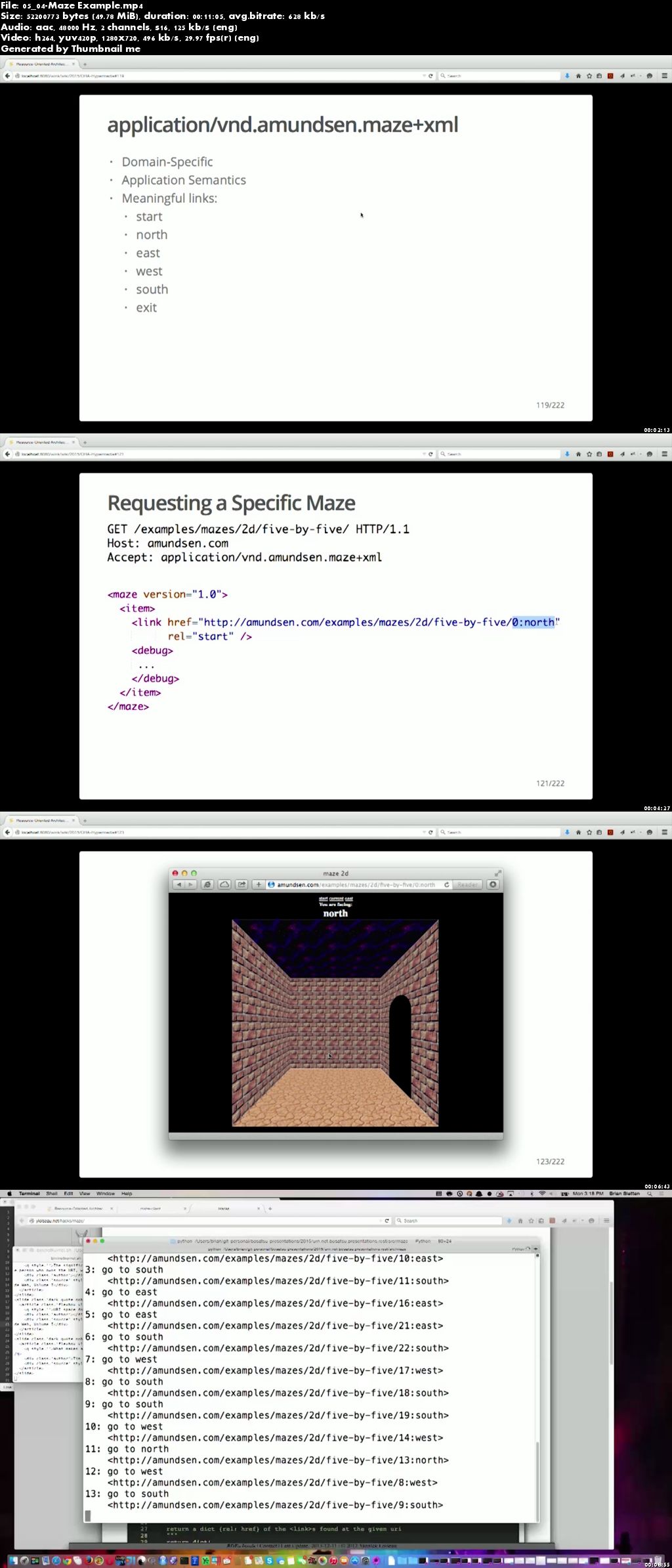Click the 'Domain-Specific' bullet text

(167, 162)
